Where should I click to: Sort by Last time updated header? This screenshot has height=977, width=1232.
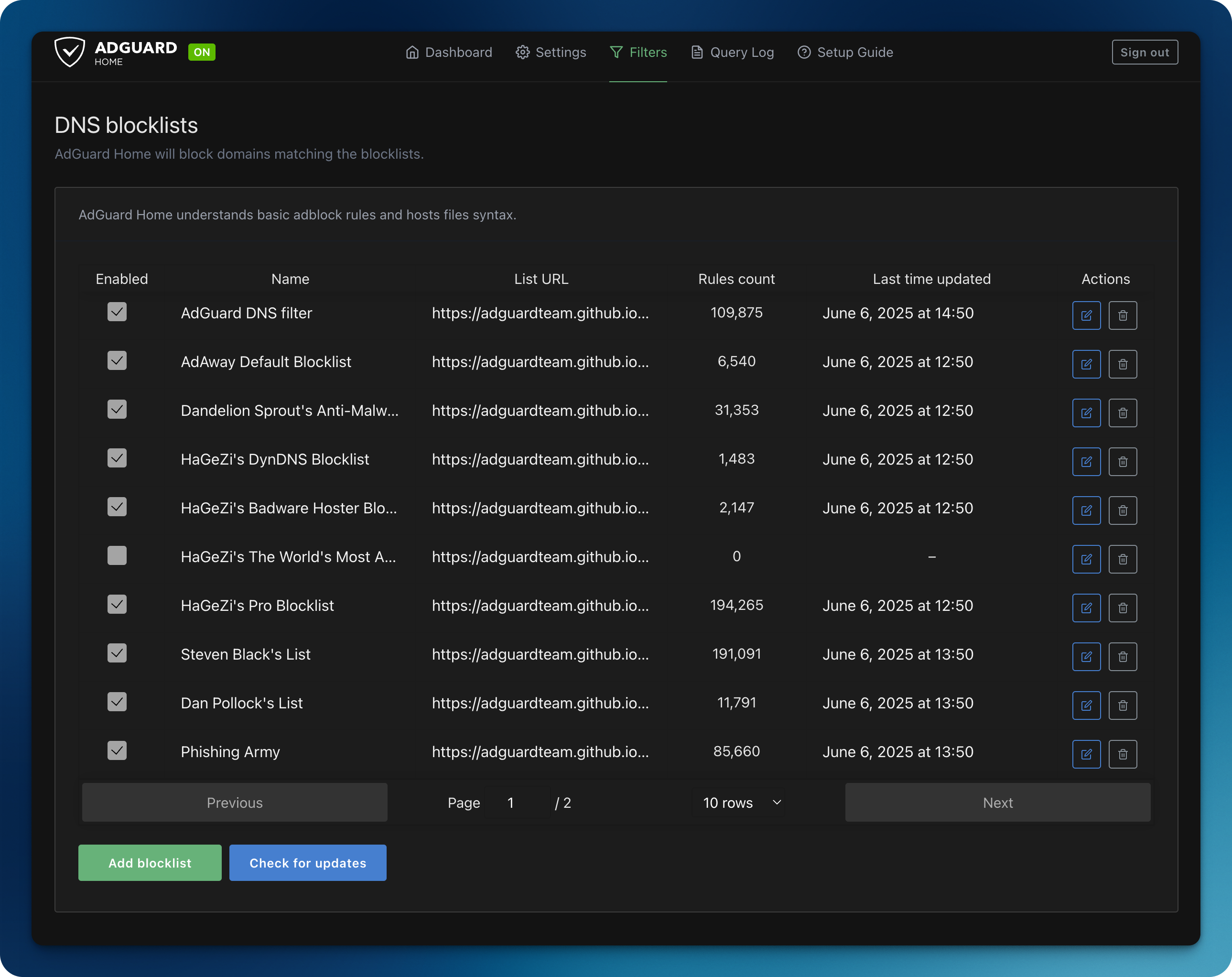click(x=931, y=279)
